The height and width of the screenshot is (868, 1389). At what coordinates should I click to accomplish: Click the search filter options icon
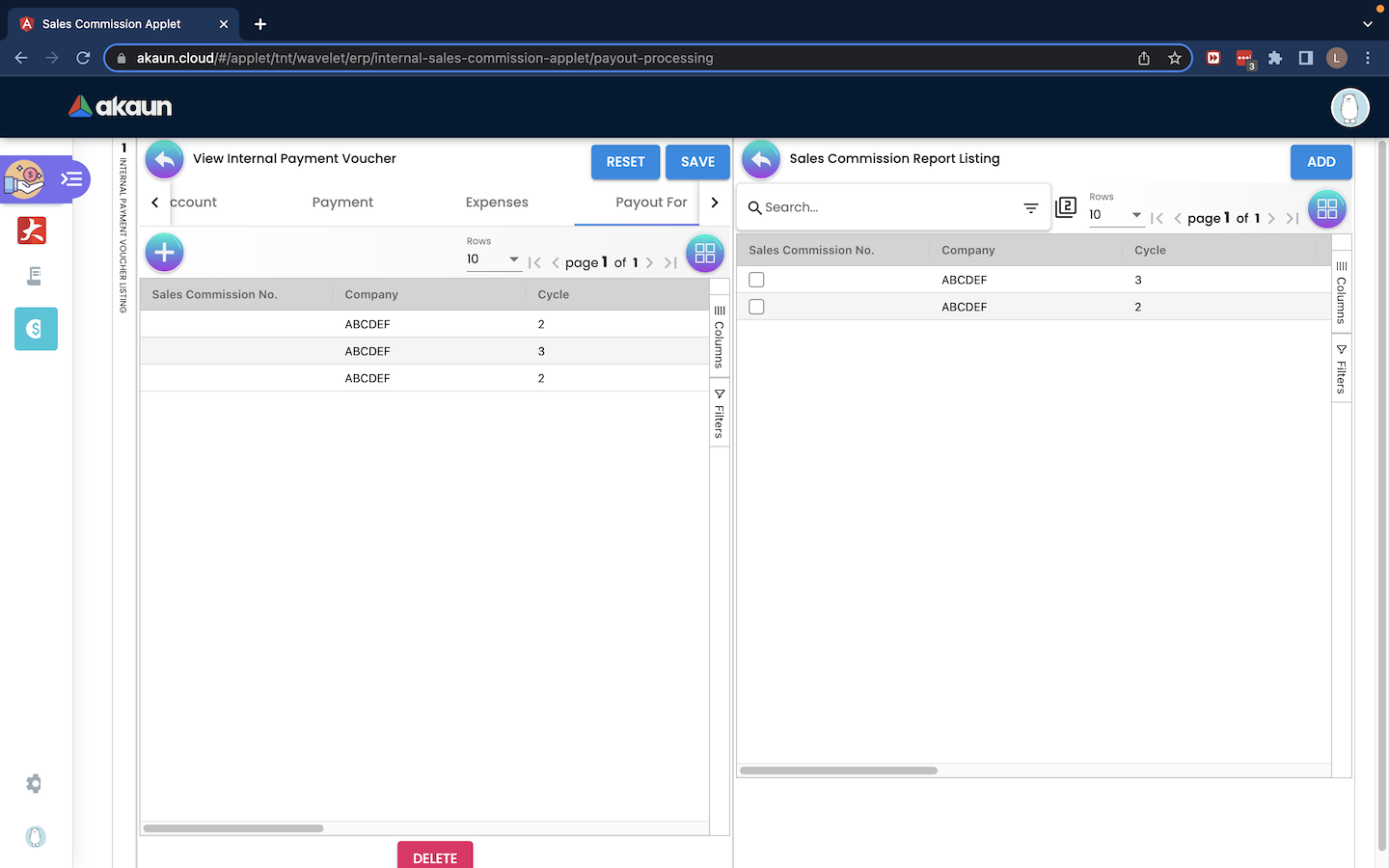(1030, 207)
